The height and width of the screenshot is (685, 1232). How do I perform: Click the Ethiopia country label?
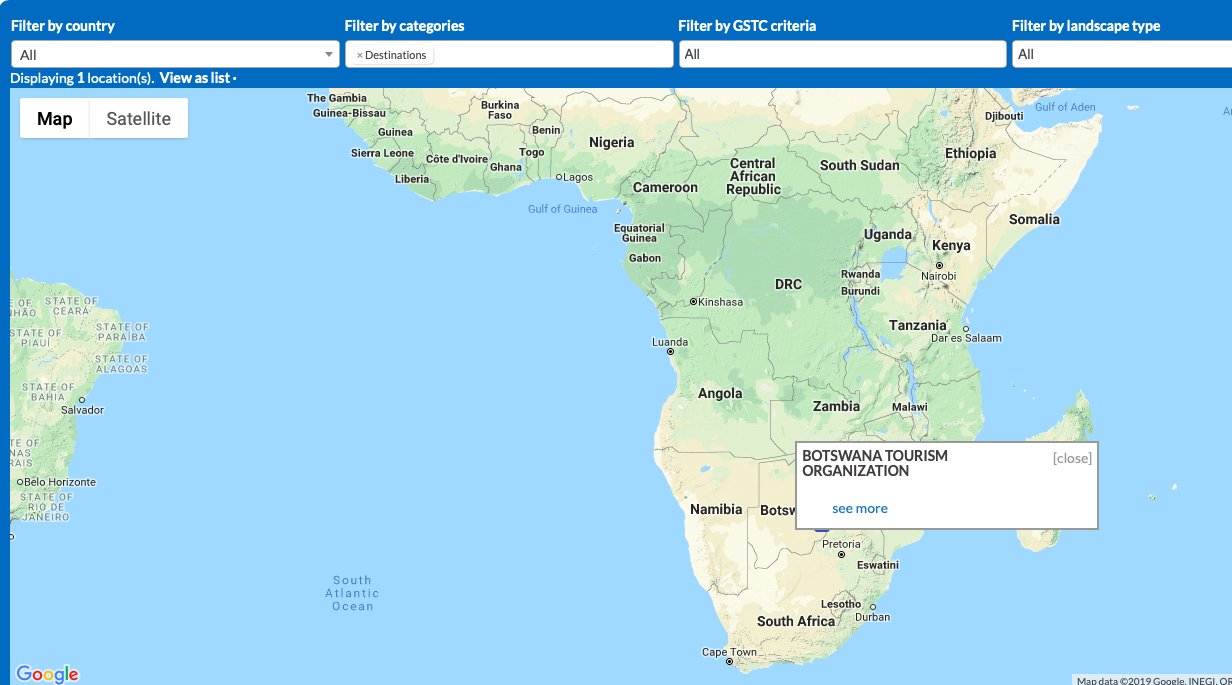(x=971, y=153)
